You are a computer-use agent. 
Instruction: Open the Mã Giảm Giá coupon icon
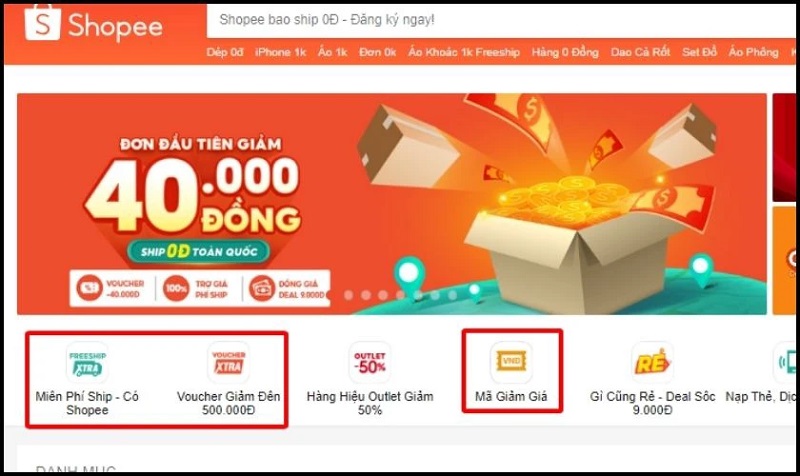pyautogui.click(x=511, y=363)
